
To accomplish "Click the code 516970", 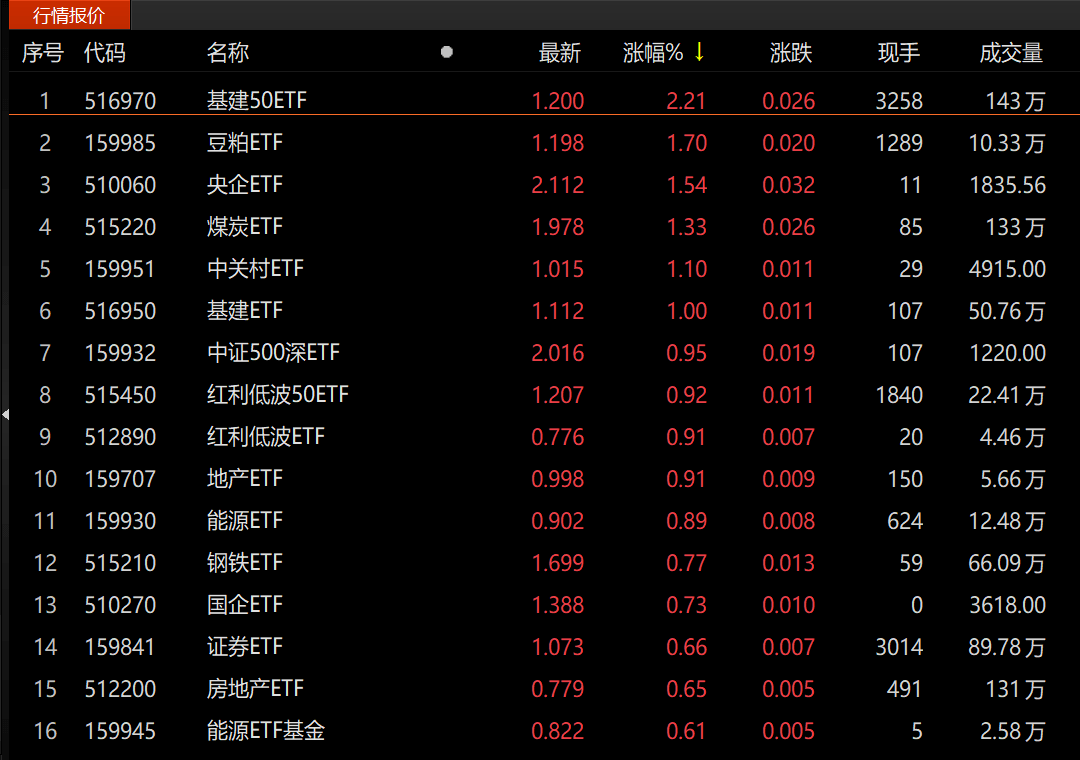I will [121, 100].
